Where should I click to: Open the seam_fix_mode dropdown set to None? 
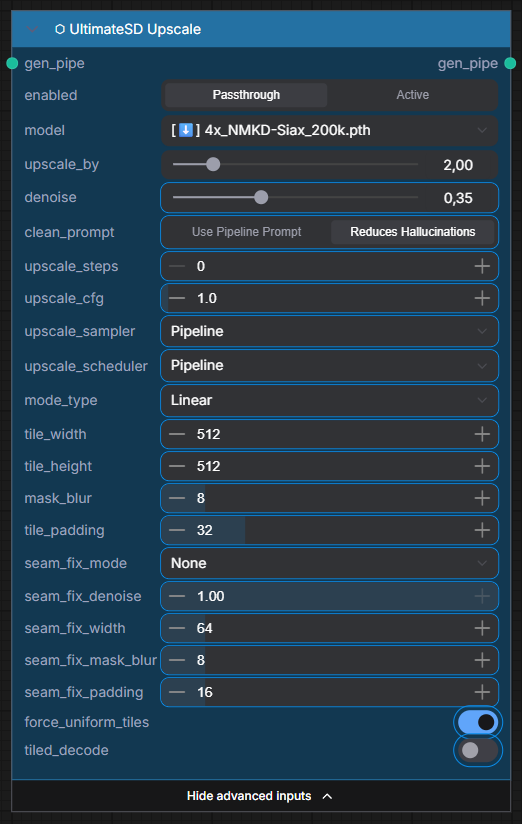point(329,563)
